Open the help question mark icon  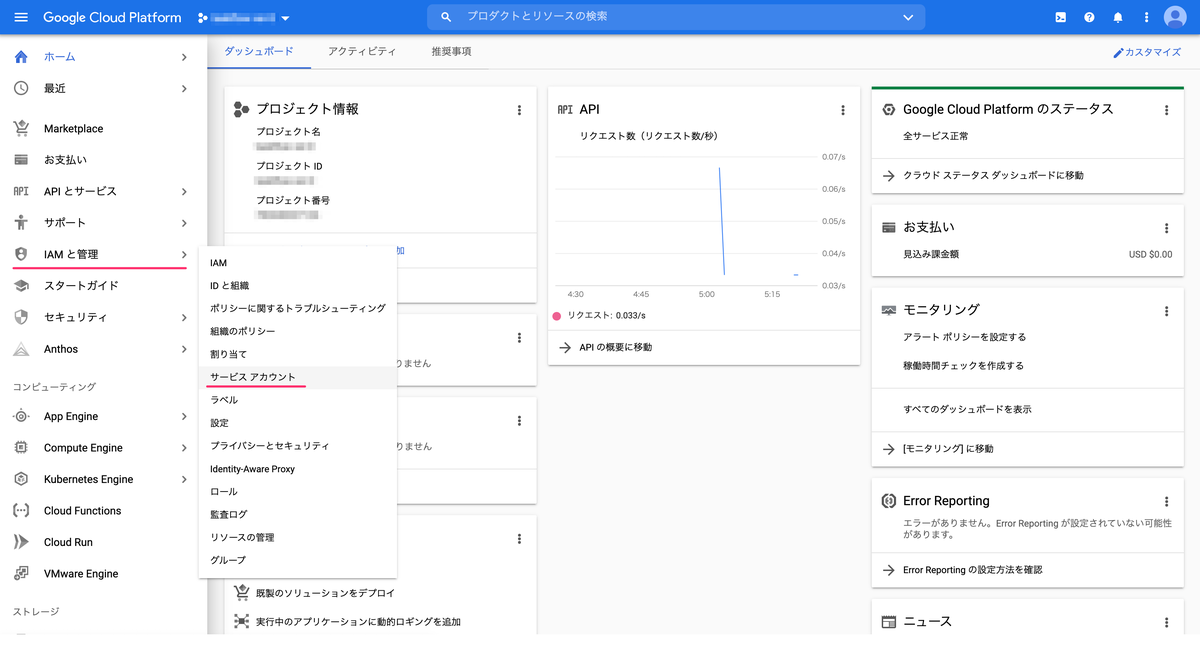[1090, 17]
